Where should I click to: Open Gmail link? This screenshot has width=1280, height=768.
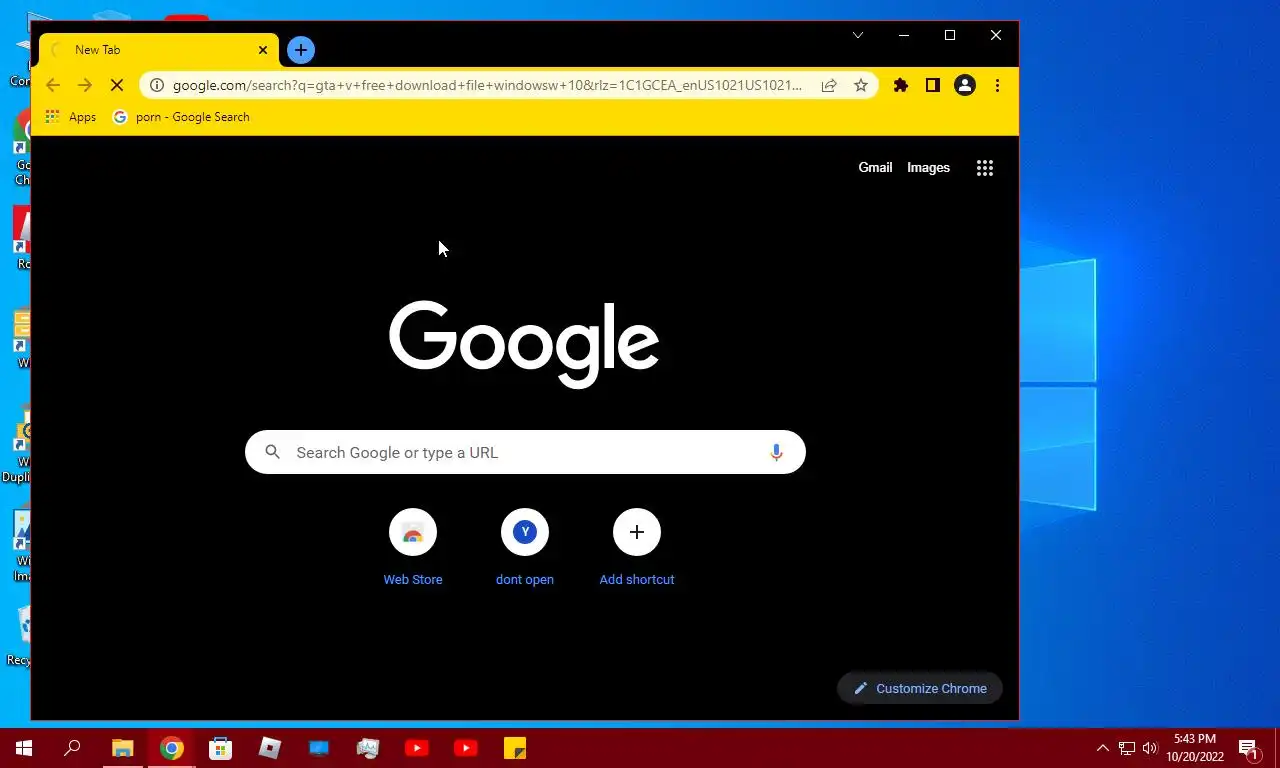tap(875, 167)
